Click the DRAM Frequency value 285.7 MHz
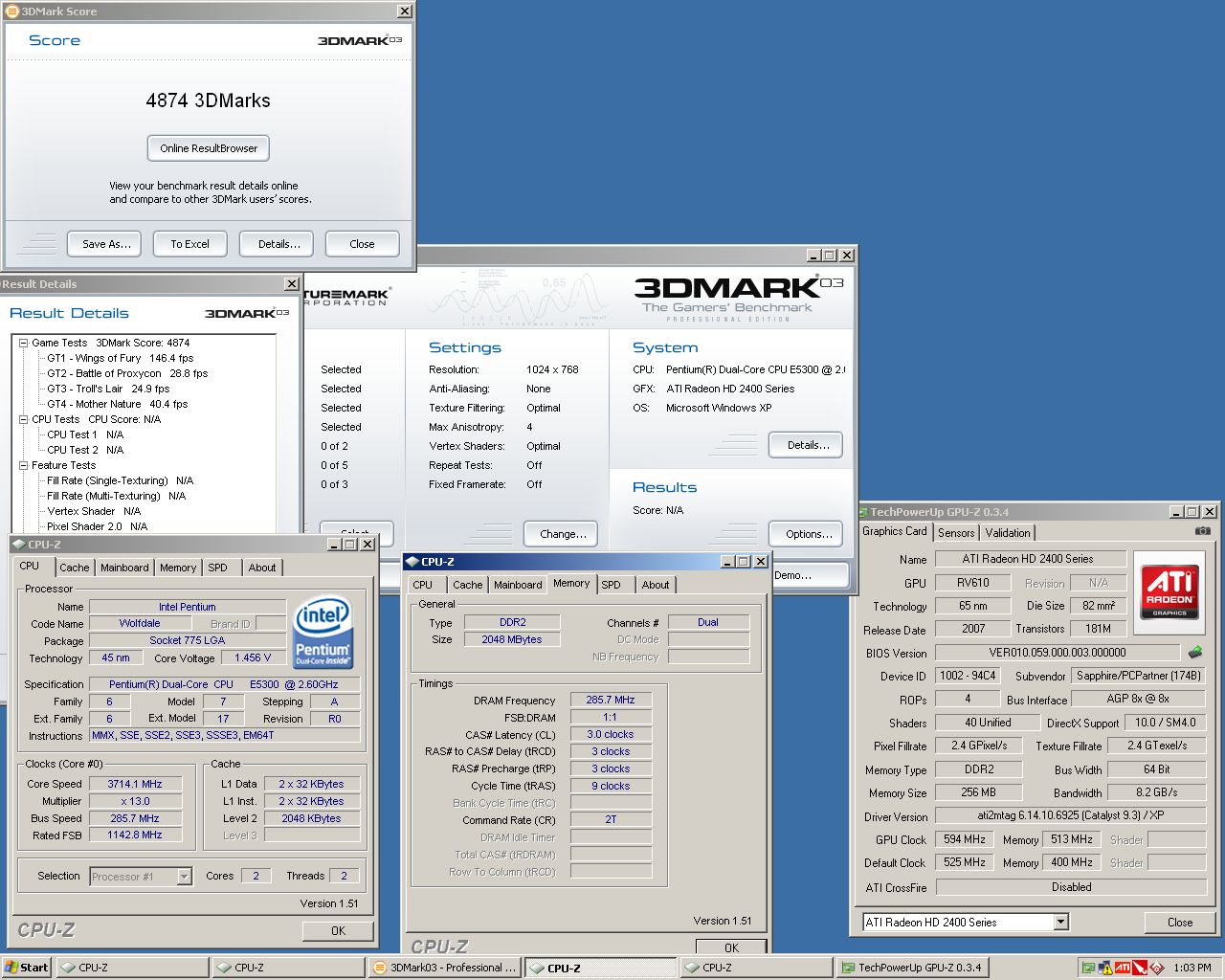Viewport: 1225px width, 980px height. point(611,700)
